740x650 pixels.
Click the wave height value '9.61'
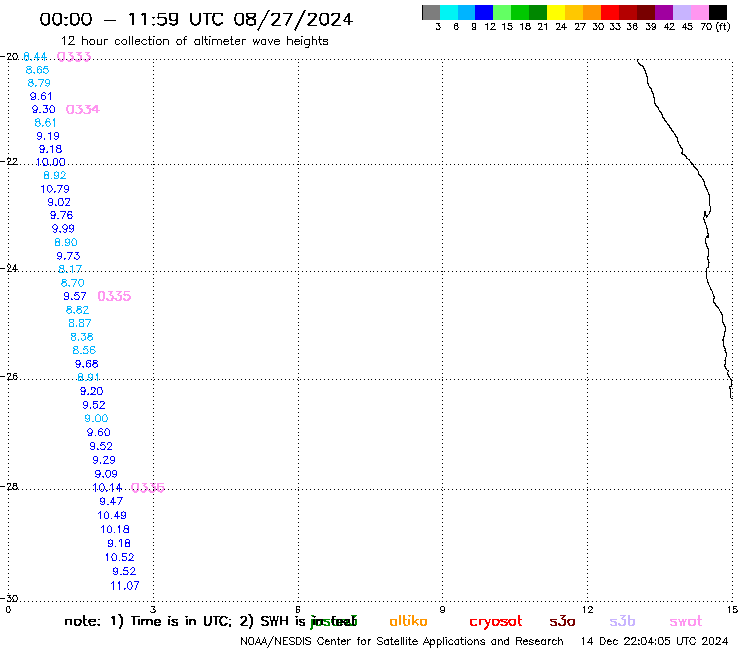point(41,96)
